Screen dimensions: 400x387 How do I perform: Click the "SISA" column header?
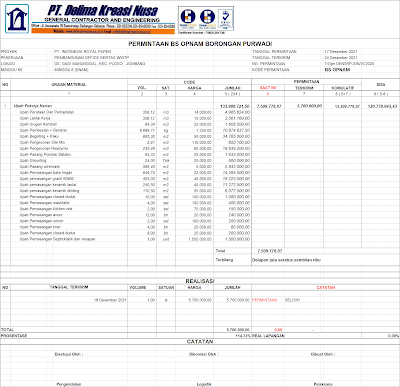tap(381, 85)
